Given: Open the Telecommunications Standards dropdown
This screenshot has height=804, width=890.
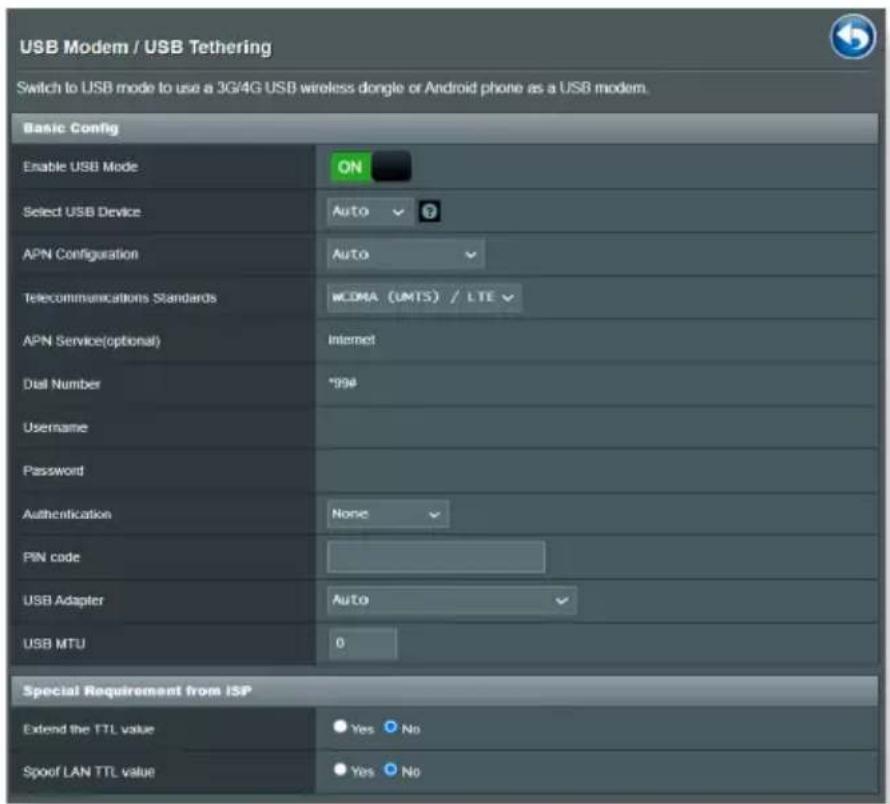Looking at the screenshot, I should pyautogui.click(x=424, y=298).
